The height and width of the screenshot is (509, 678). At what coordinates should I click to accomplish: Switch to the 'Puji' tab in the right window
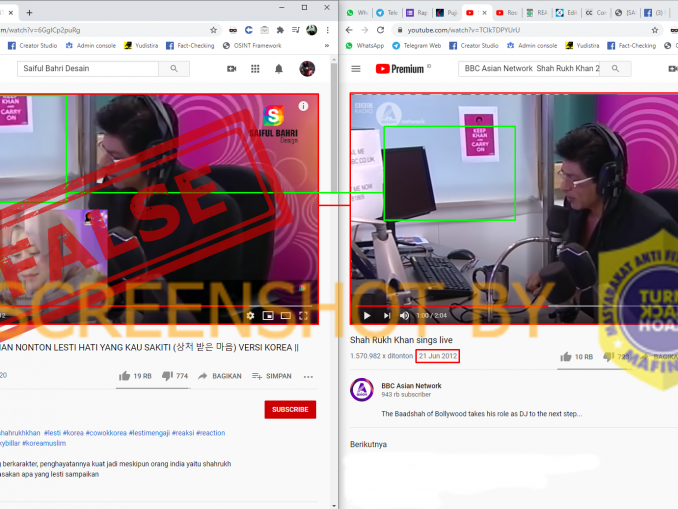[447, 13]
